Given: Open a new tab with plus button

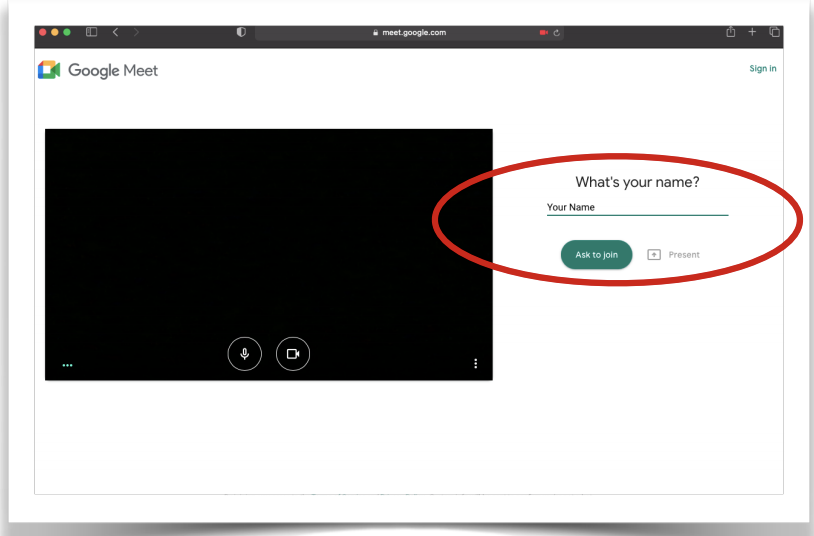Looking at the screenshot, I should coord(752,32).
